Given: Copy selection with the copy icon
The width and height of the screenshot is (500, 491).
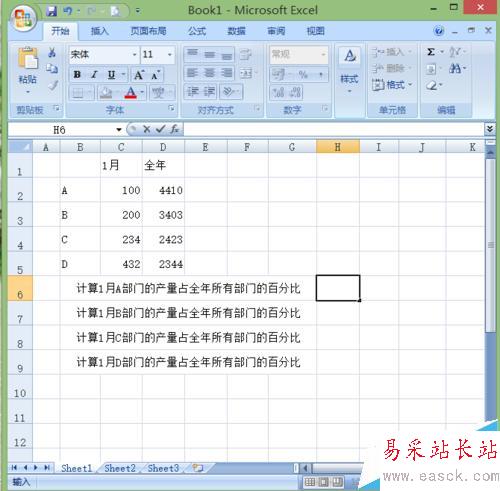Looking at the screenshot, I should pyautogui.click(x=52, y=69).
